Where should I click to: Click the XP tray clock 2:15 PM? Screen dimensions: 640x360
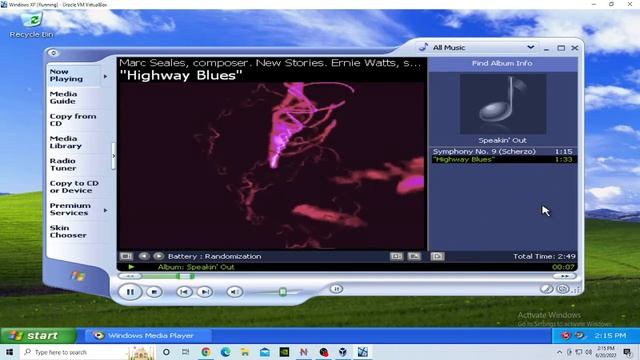pyautogui.click(x=610, y=336)
